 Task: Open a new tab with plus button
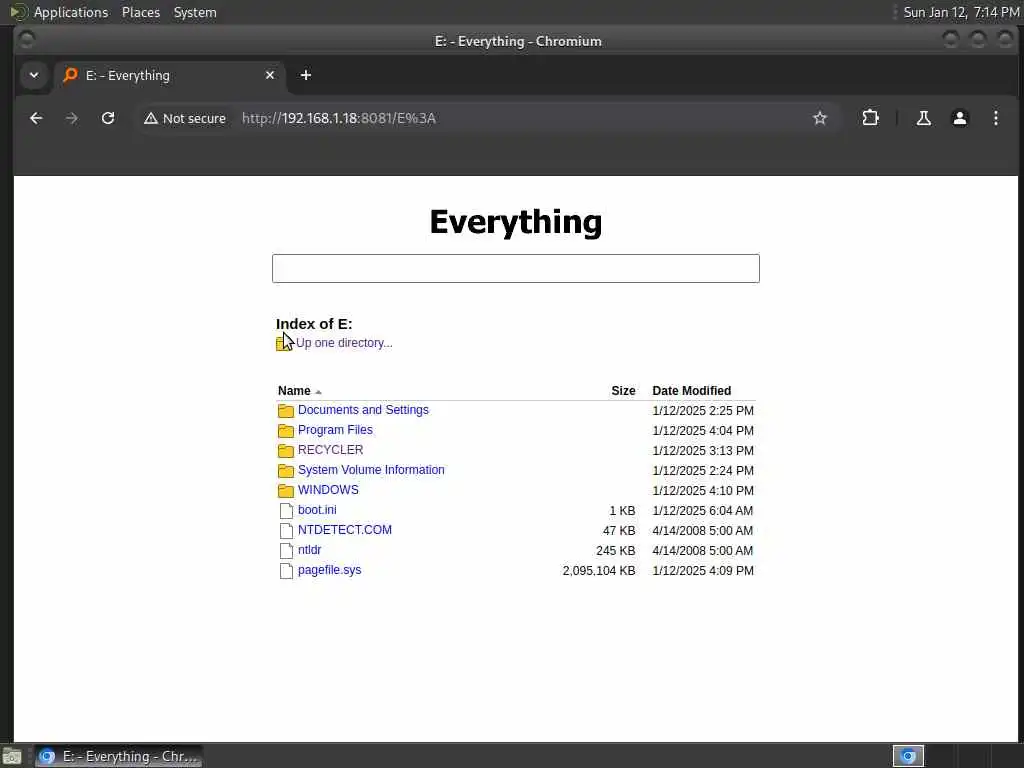point(306,75)
